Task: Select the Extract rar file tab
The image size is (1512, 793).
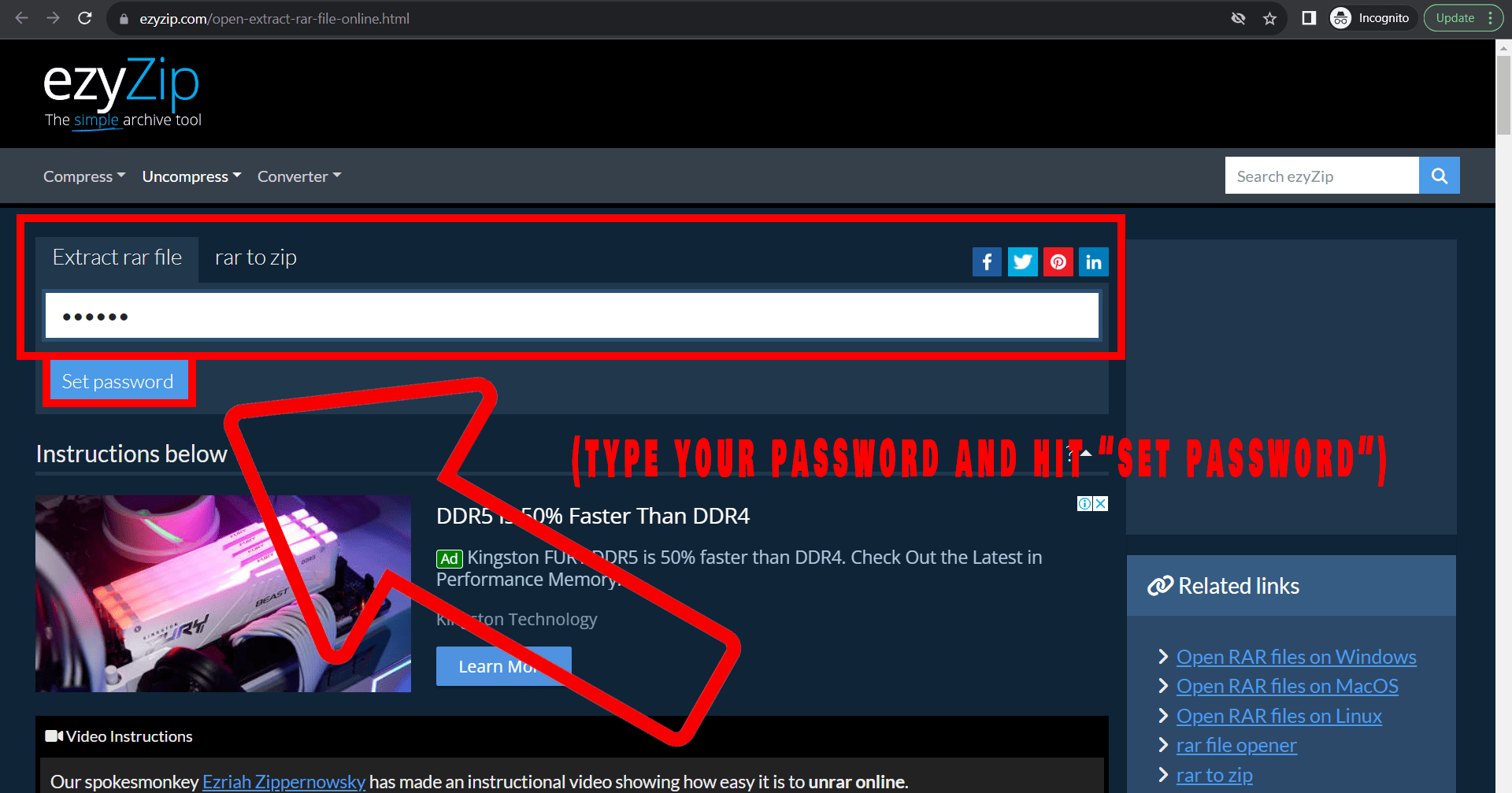Action: pos(117,257)
